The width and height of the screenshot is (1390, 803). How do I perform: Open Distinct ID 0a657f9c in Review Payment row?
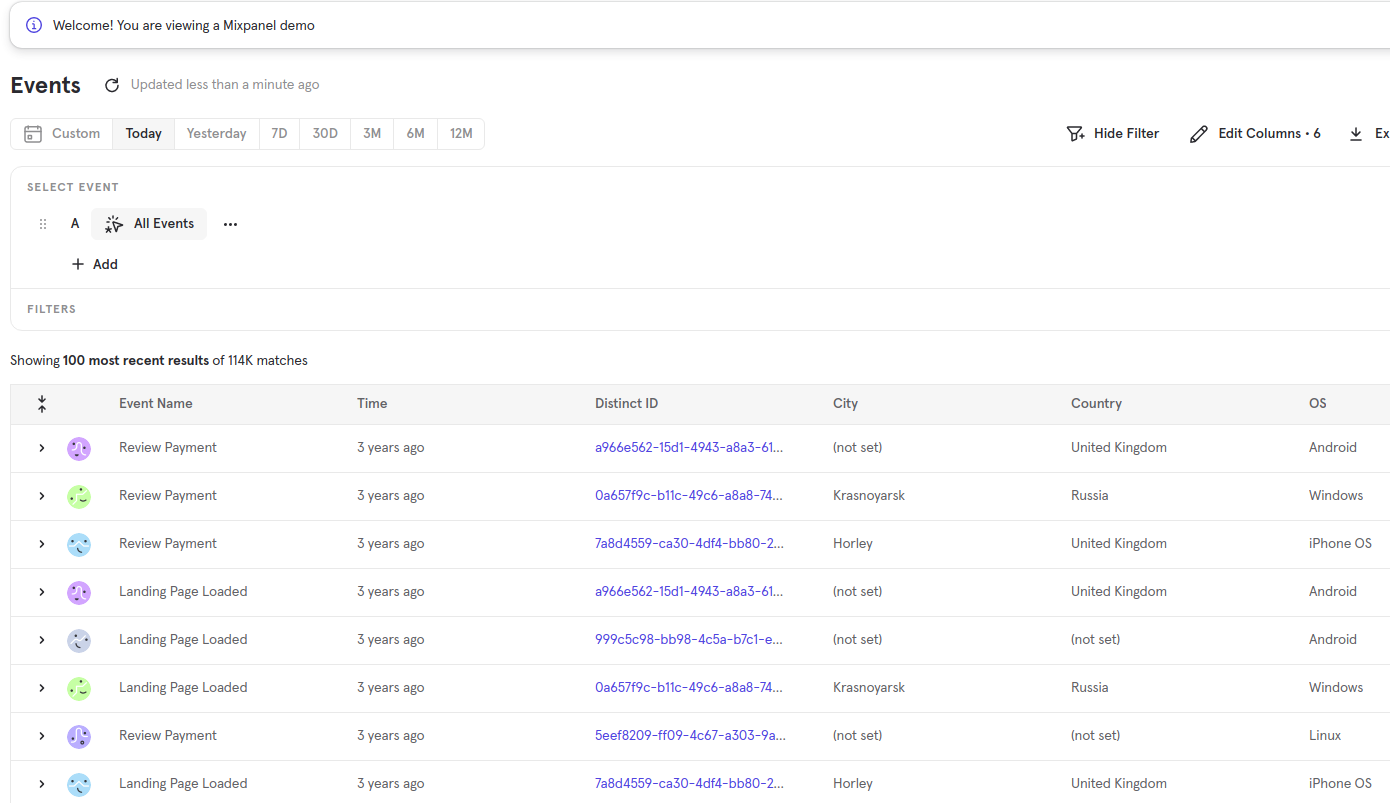click(x=689, y=496)
